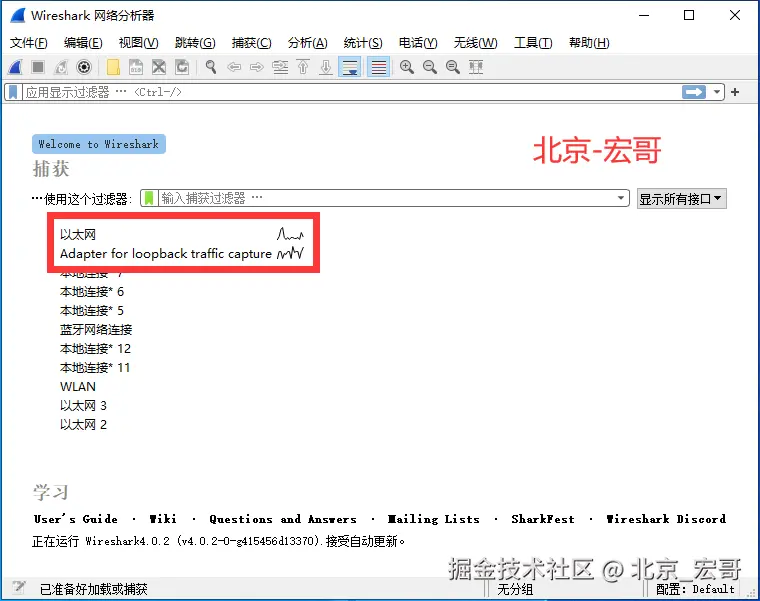
Task: Click the reload capture file icon
Action: pyautogui.click(x=182, y=67)
